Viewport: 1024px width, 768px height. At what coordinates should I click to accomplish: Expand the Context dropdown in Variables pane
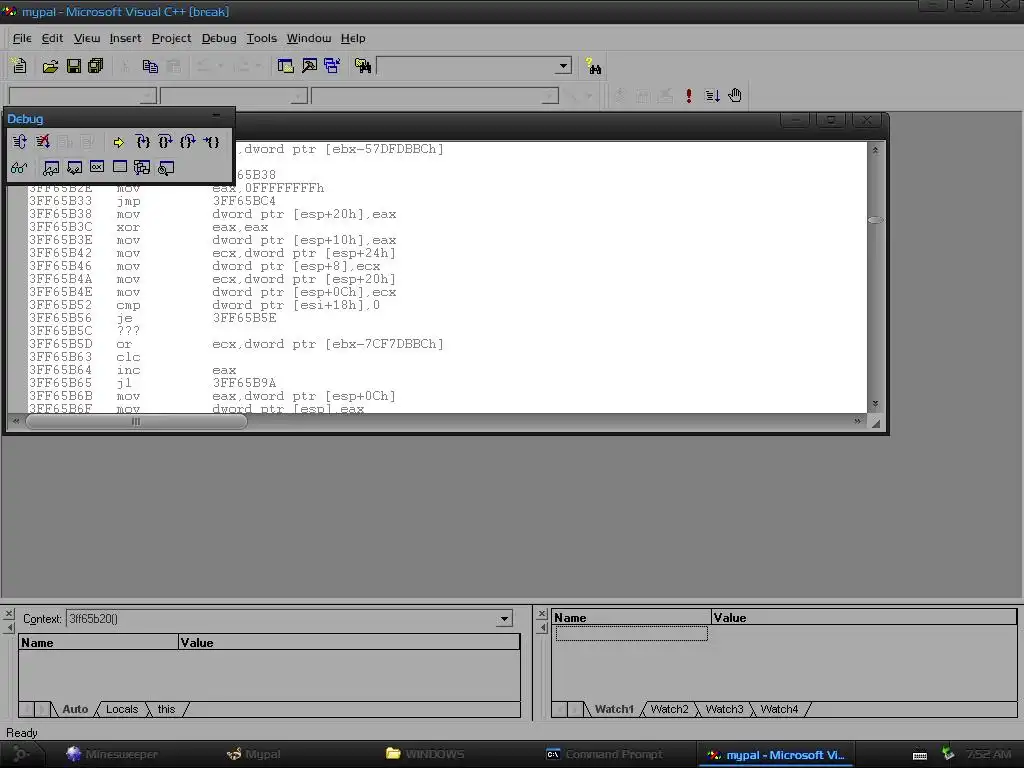(504, 618)
